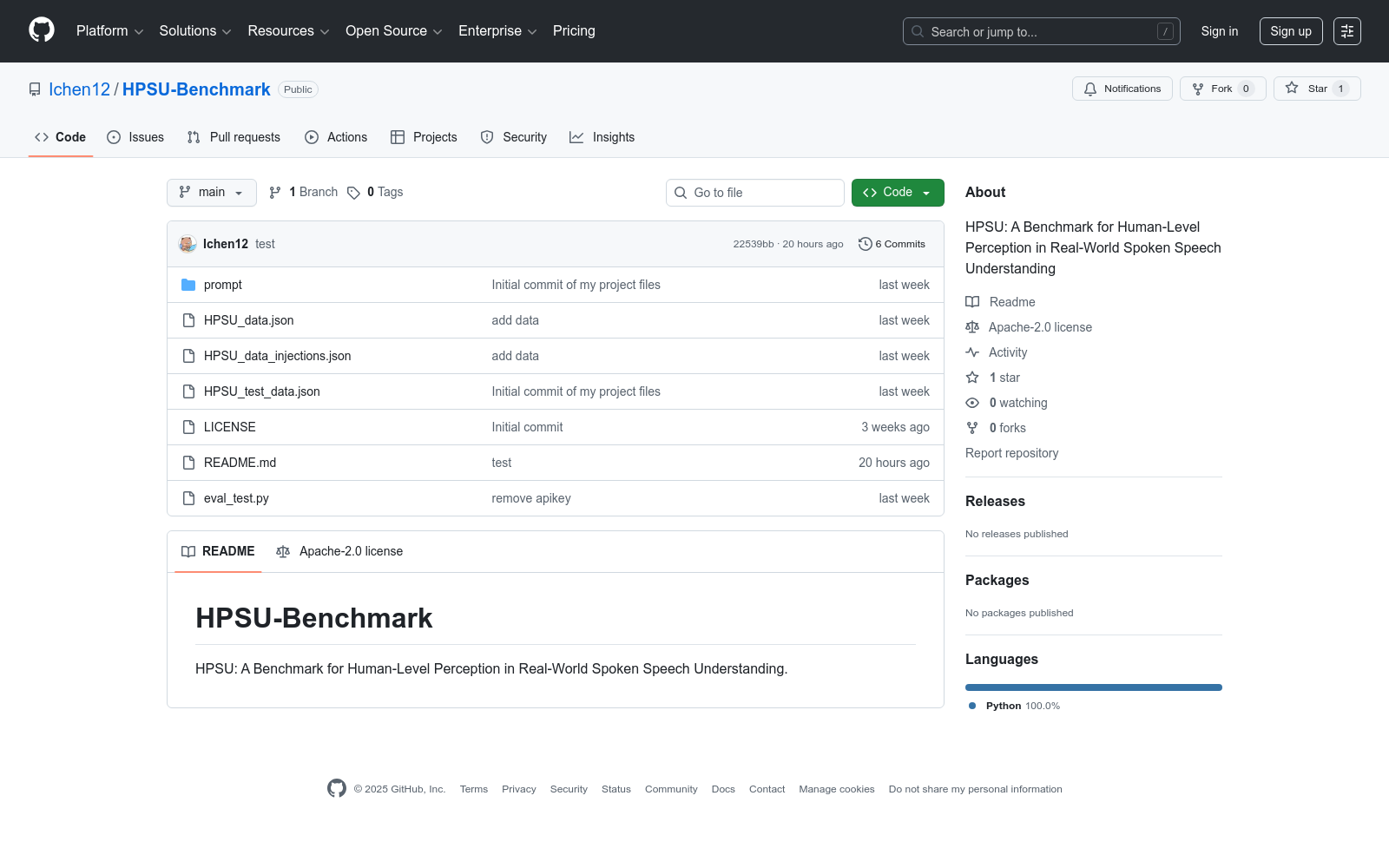Select the Apache-2.0 license tab

click(x=339, y=551)
